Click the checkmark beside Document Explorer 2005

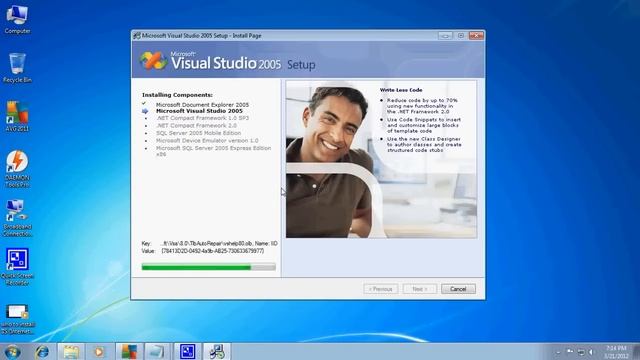pos(144,104)
